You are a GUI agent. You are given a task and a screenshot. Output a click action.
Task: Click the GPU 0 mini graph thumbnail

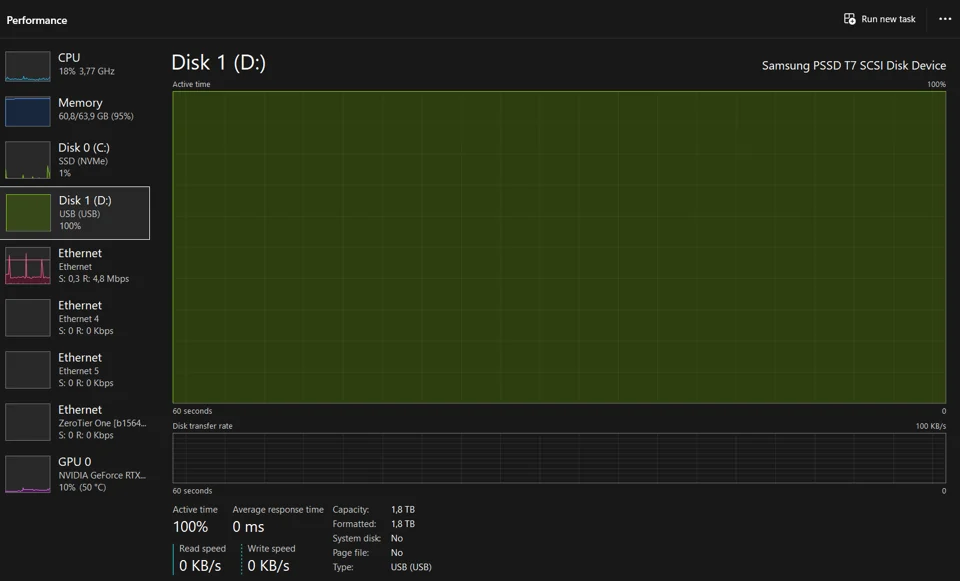[28, 474]
